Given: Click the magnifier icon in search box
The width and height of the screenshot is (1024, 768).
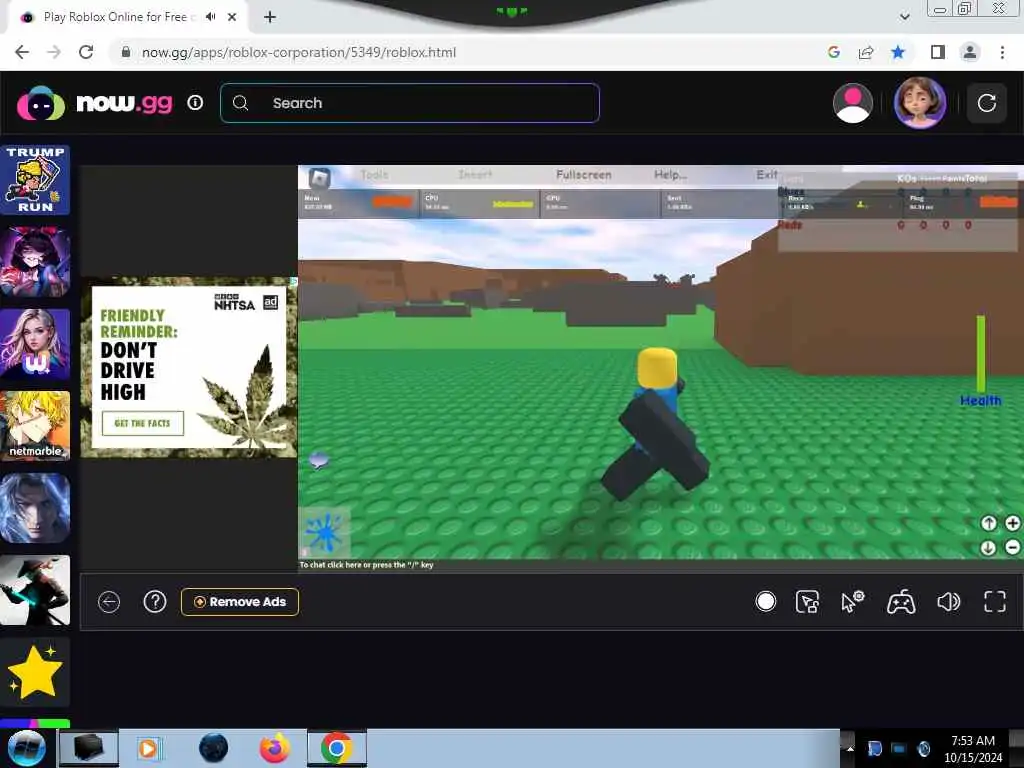Looking at the screenshot, I should (240, 103).
